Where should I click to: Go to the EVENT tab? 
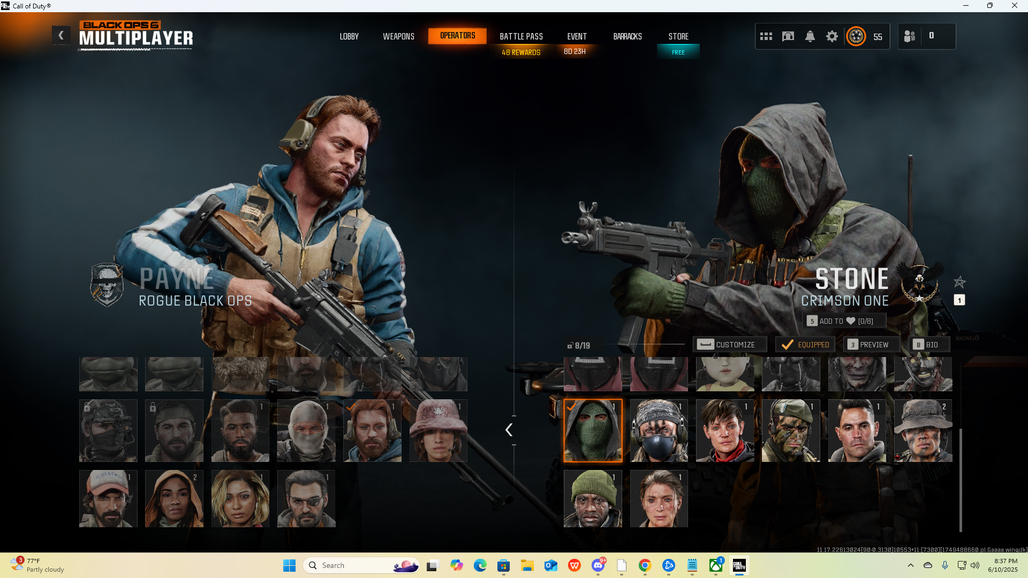pyautogui.click(x=577, y=37)
